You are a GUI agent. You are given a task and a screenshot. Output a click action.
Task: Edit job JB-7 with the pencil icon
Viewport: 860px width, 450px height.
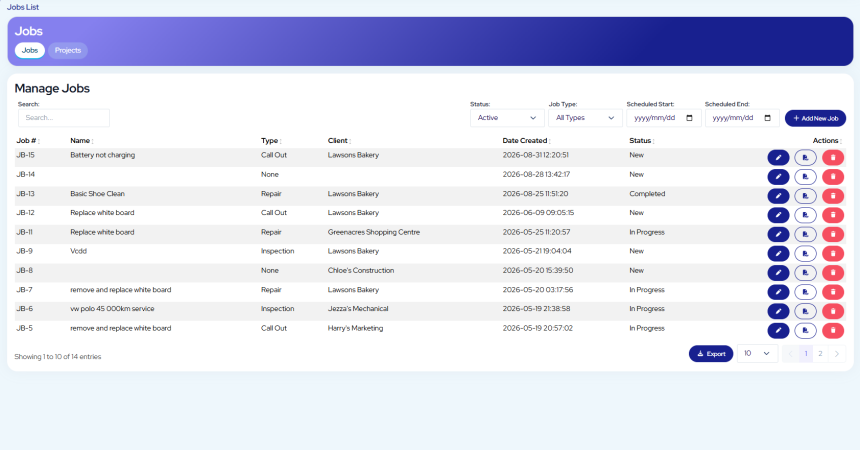point(778,292)
